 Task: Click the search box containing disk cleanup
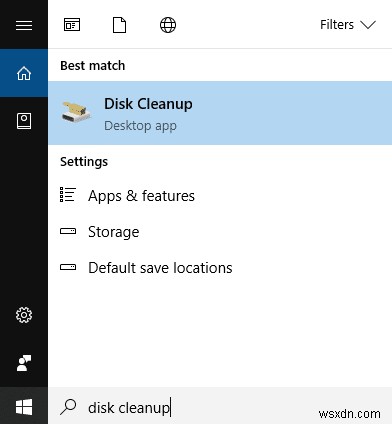(220, 407)
